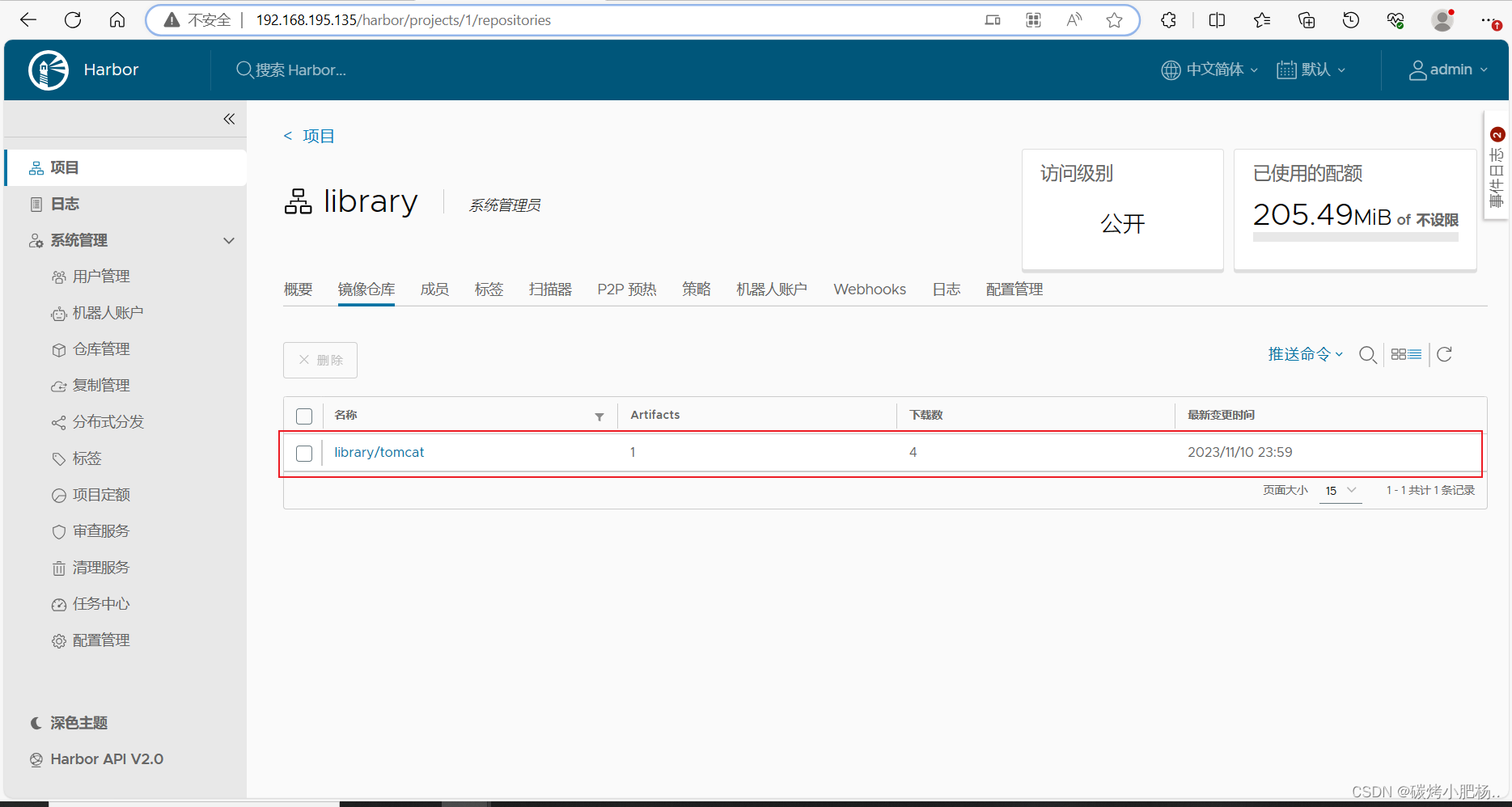Open the 机器人账户 project tab
Screen dimensions: 1512x807
(x=772, y=289)
